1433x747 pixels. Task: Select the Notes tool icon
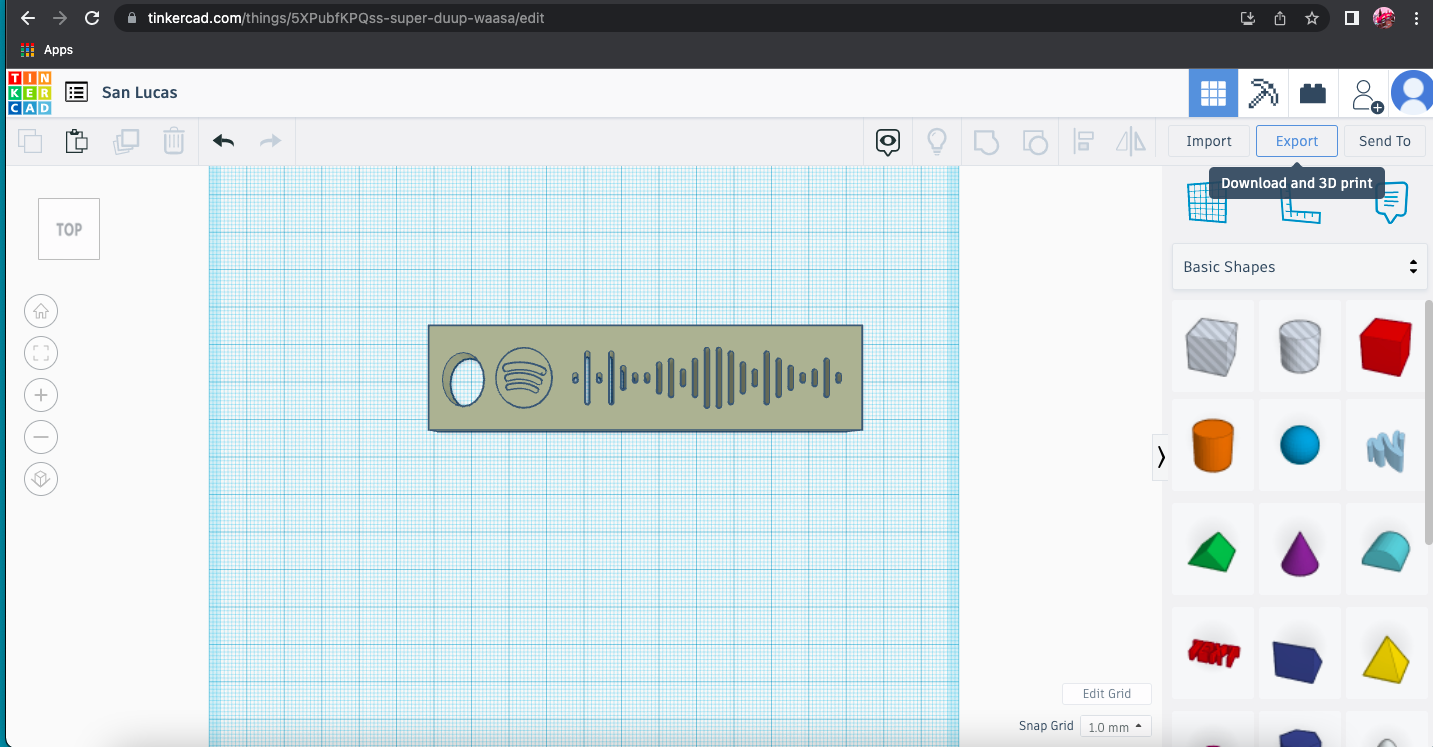[1391, 204]
